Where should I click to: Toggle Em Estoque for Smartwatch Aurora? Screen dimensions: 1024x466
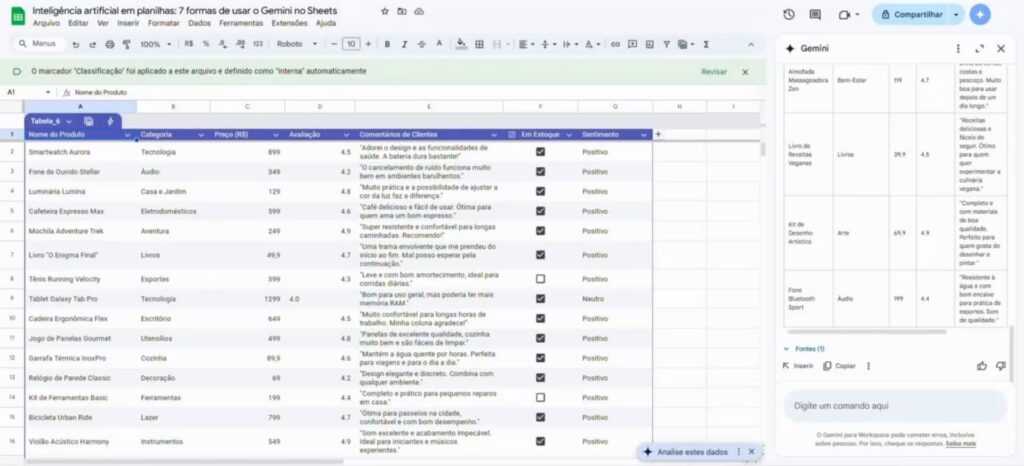click(540, 151)
